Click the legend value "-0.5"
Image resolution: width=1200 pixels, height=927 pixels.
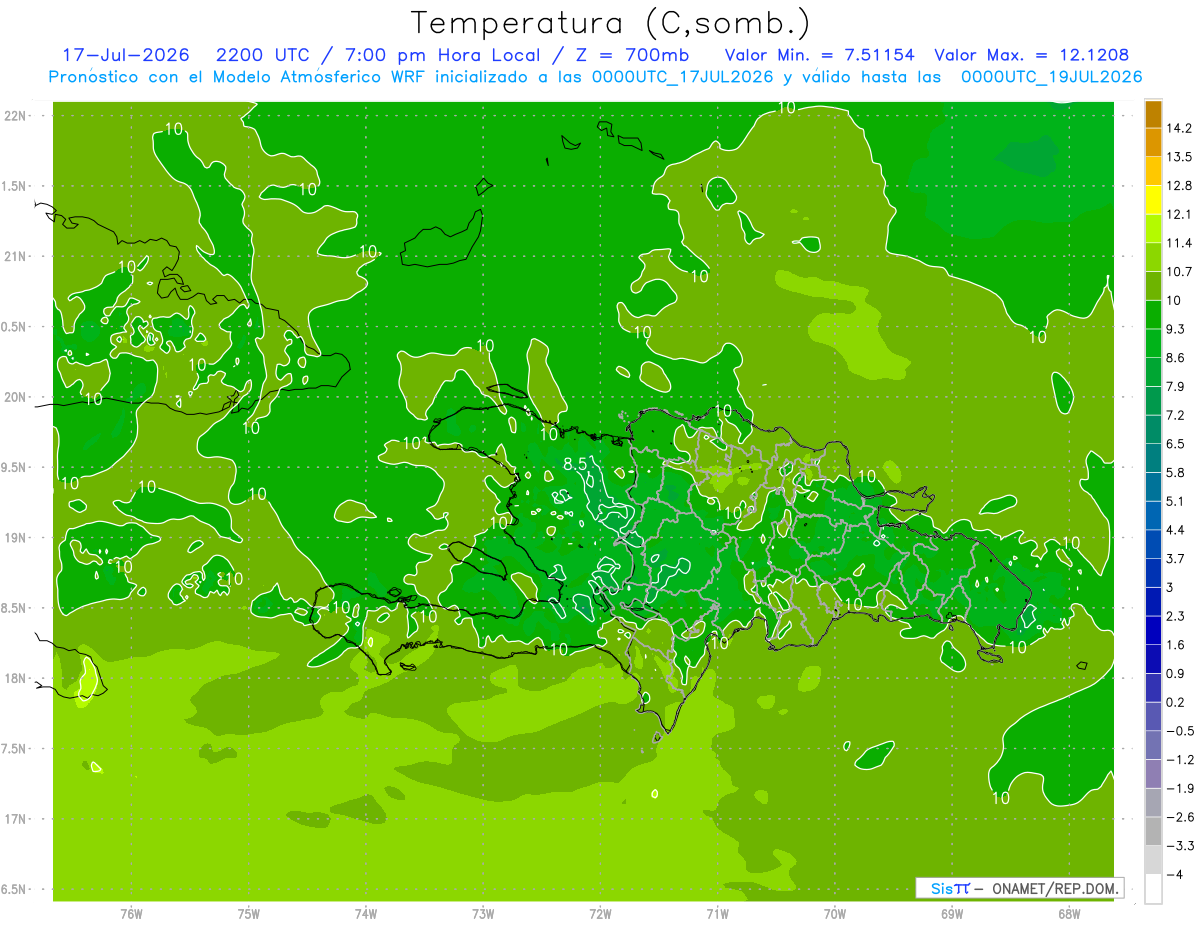coord(1179,730)
